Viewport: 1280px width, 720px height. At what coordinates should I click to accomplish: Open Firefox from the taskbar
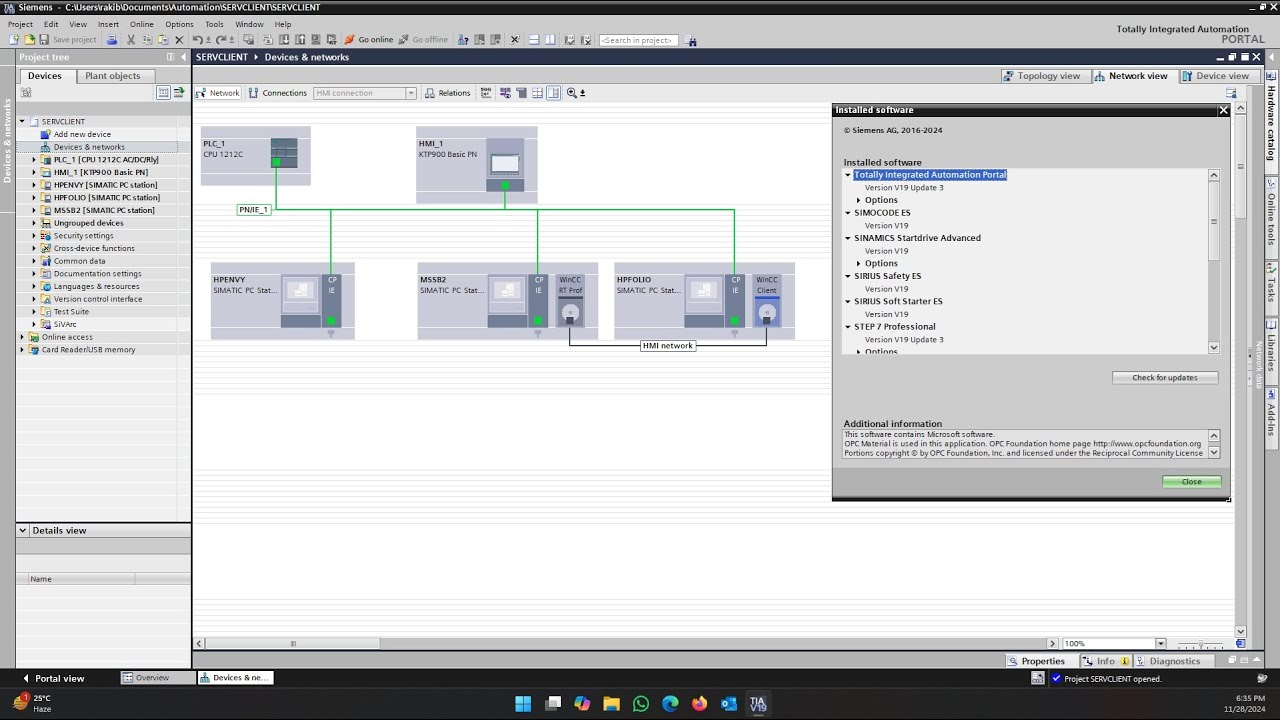click(x=699, y=704)
